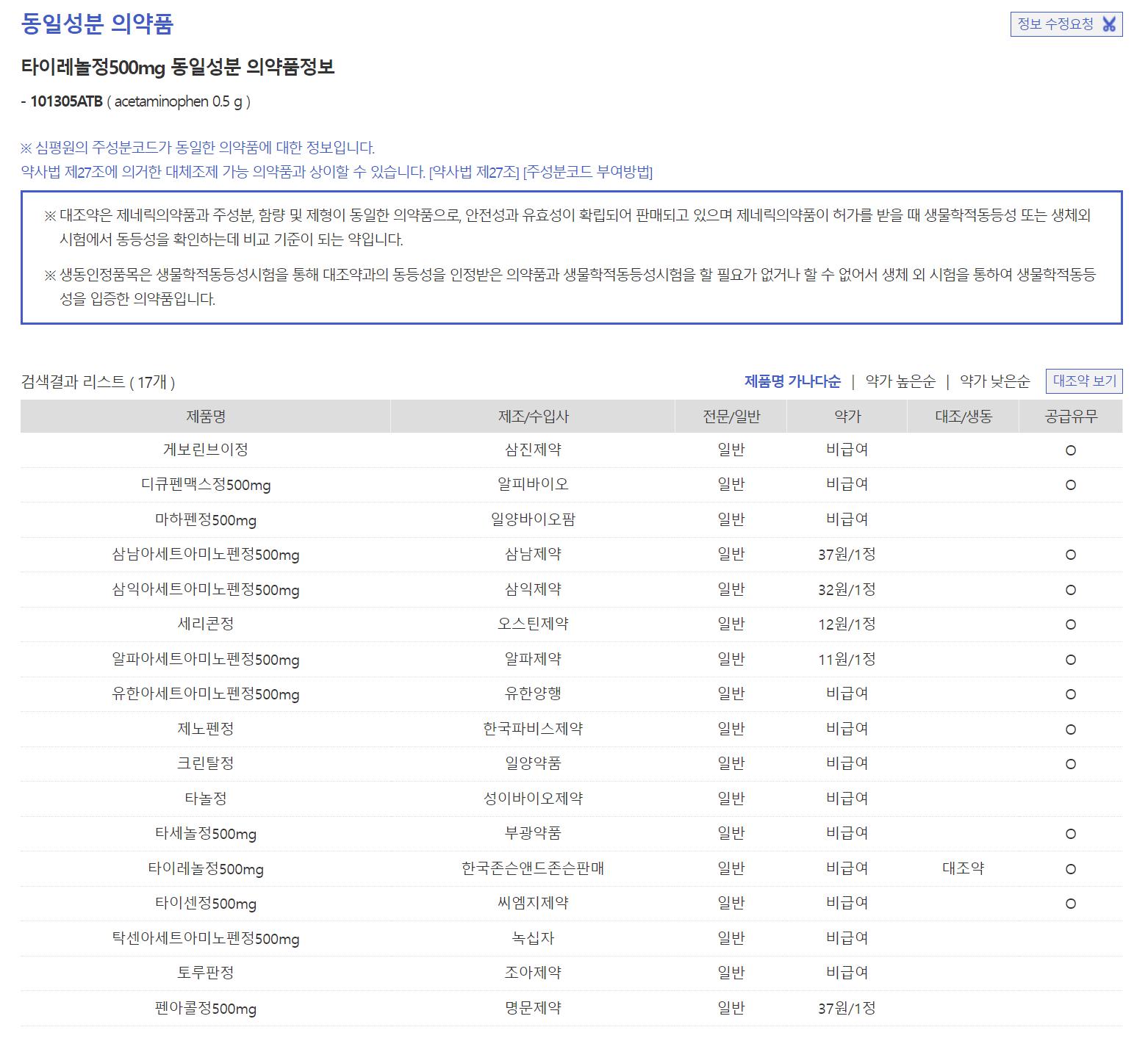Click the supply circle for 삼익아세트아미노펜정500mg

(1071, 590)
